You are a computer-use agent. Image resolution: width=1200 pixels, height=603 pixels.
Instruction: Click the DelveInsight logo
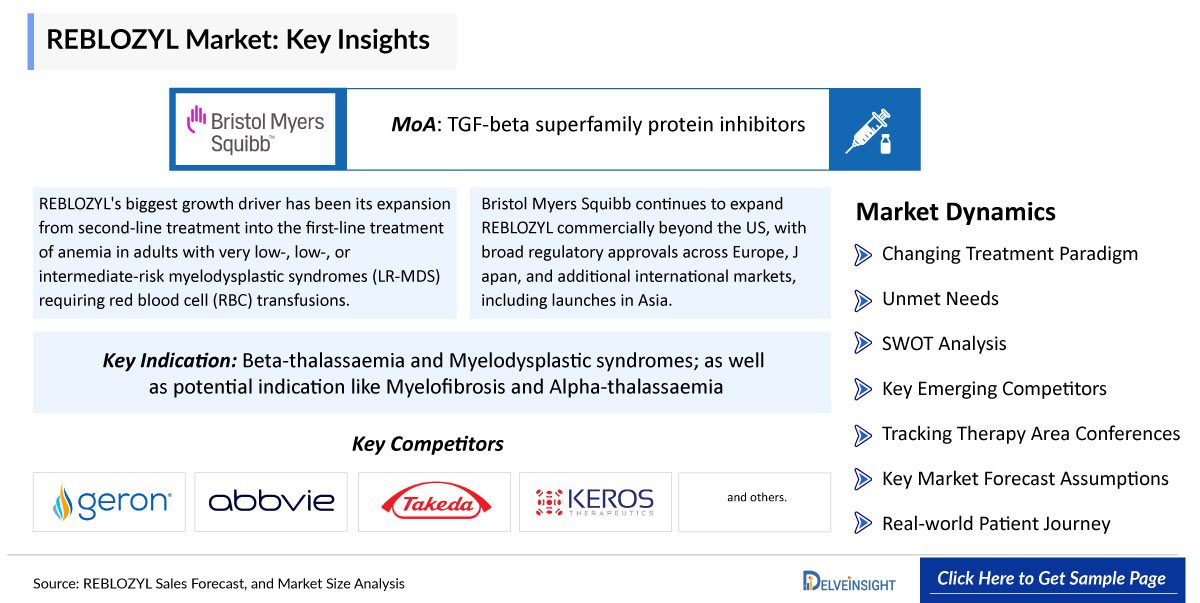(x=849, y=580)
